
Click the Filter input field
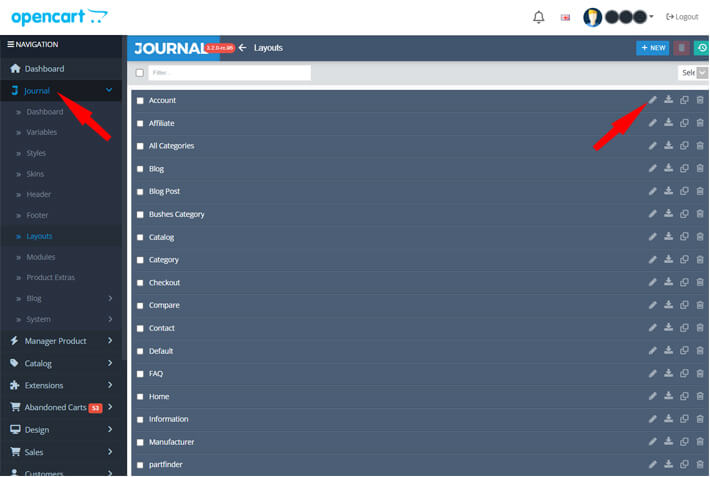(230, 72)
